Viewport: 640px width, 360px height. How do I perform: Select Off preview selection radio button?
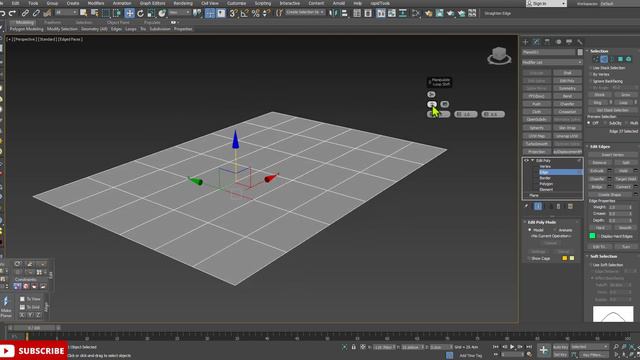[x=589, y=123]
